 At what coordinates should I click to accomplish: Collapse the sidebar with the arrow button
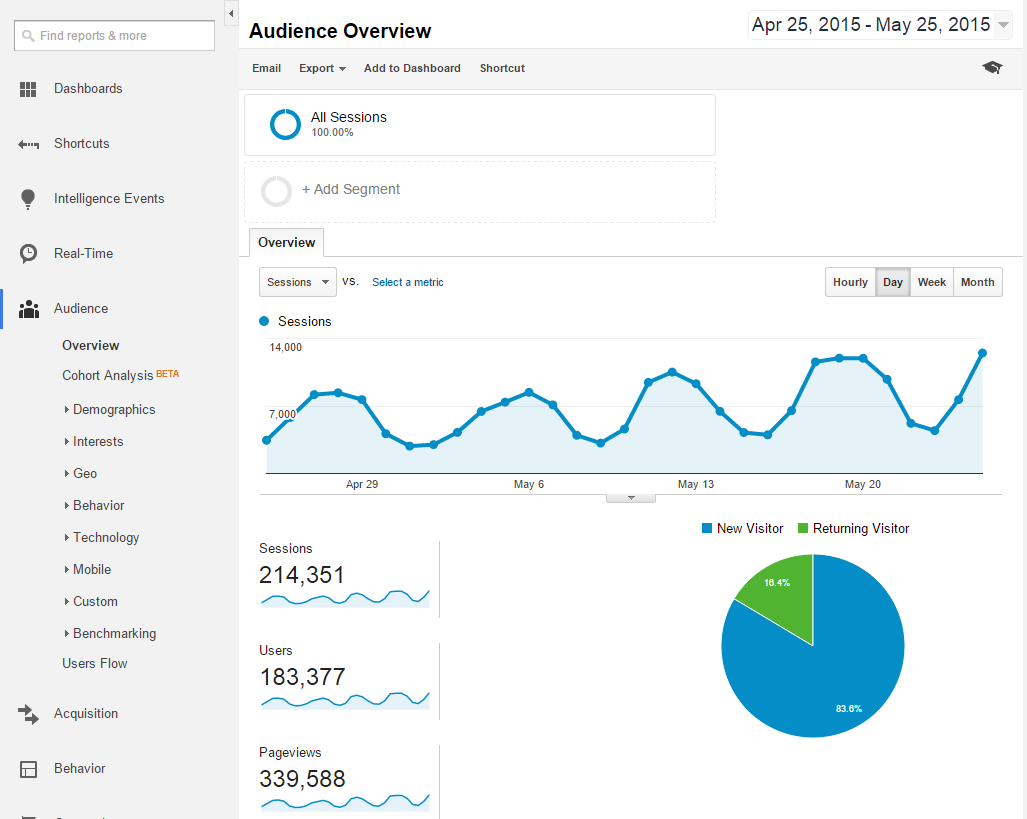(231, 13)
